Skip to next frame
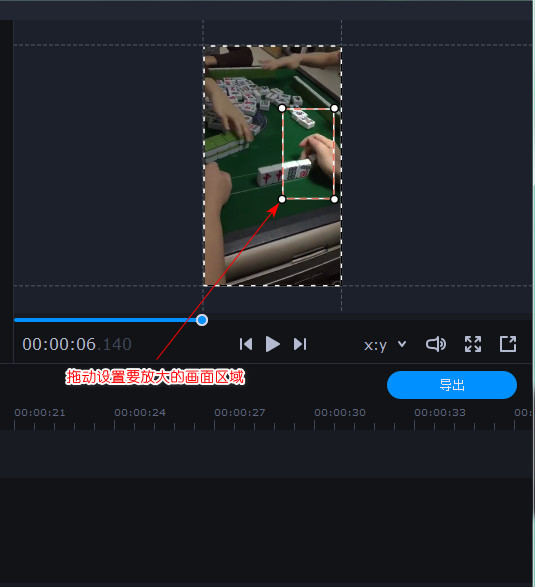This screenshot has width=535, height=587. (300, 344)
